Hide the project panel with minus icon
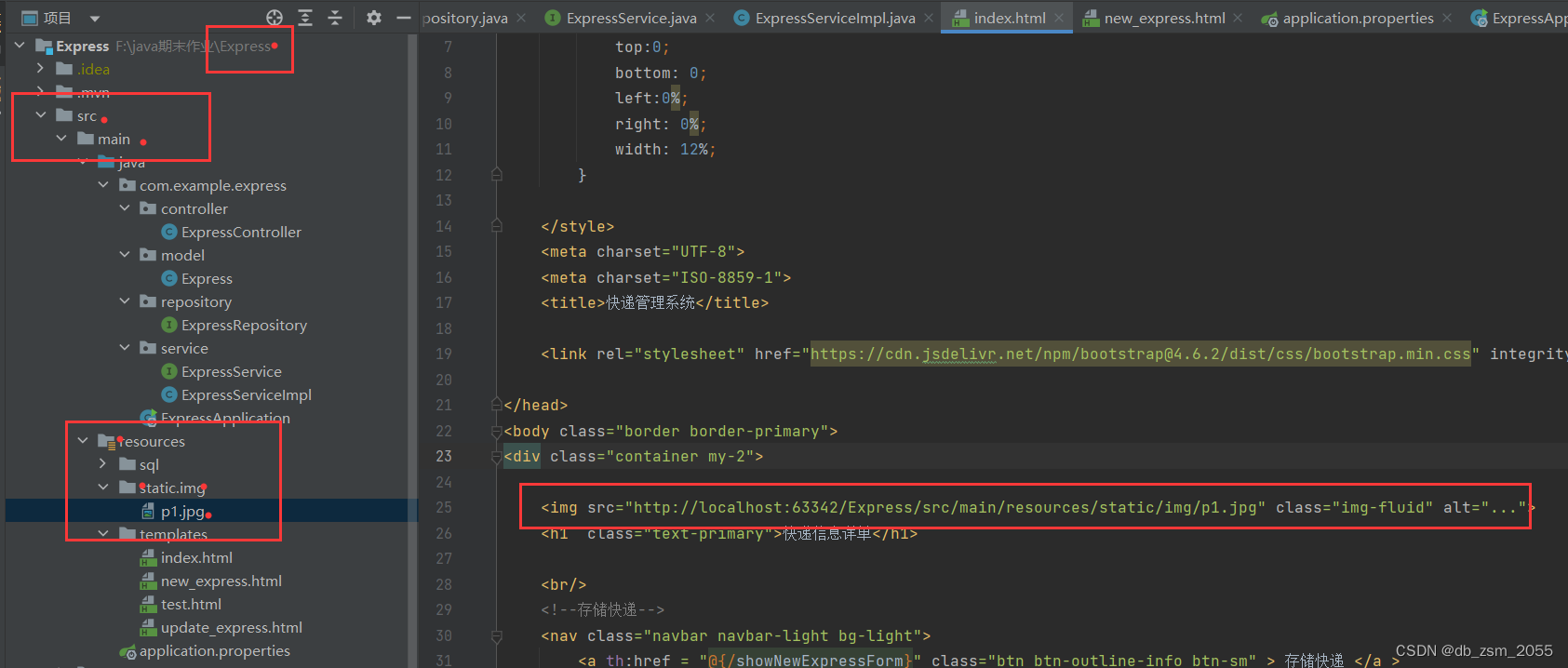1568x668 pixels. coord(403,18)
